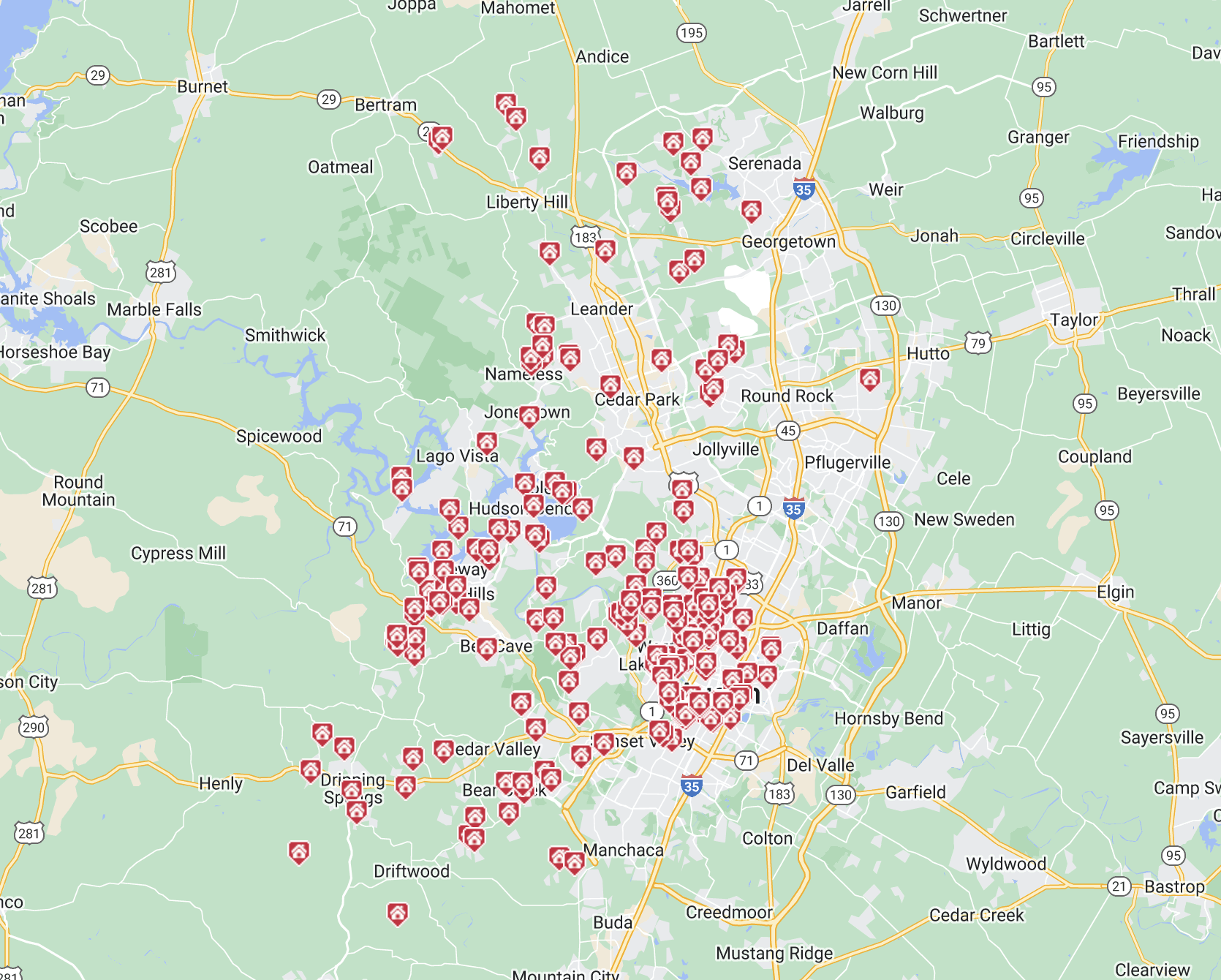Screen dimensions: 1221x980
Task: Click the Spicewood place label
Action: click(279, 436)
